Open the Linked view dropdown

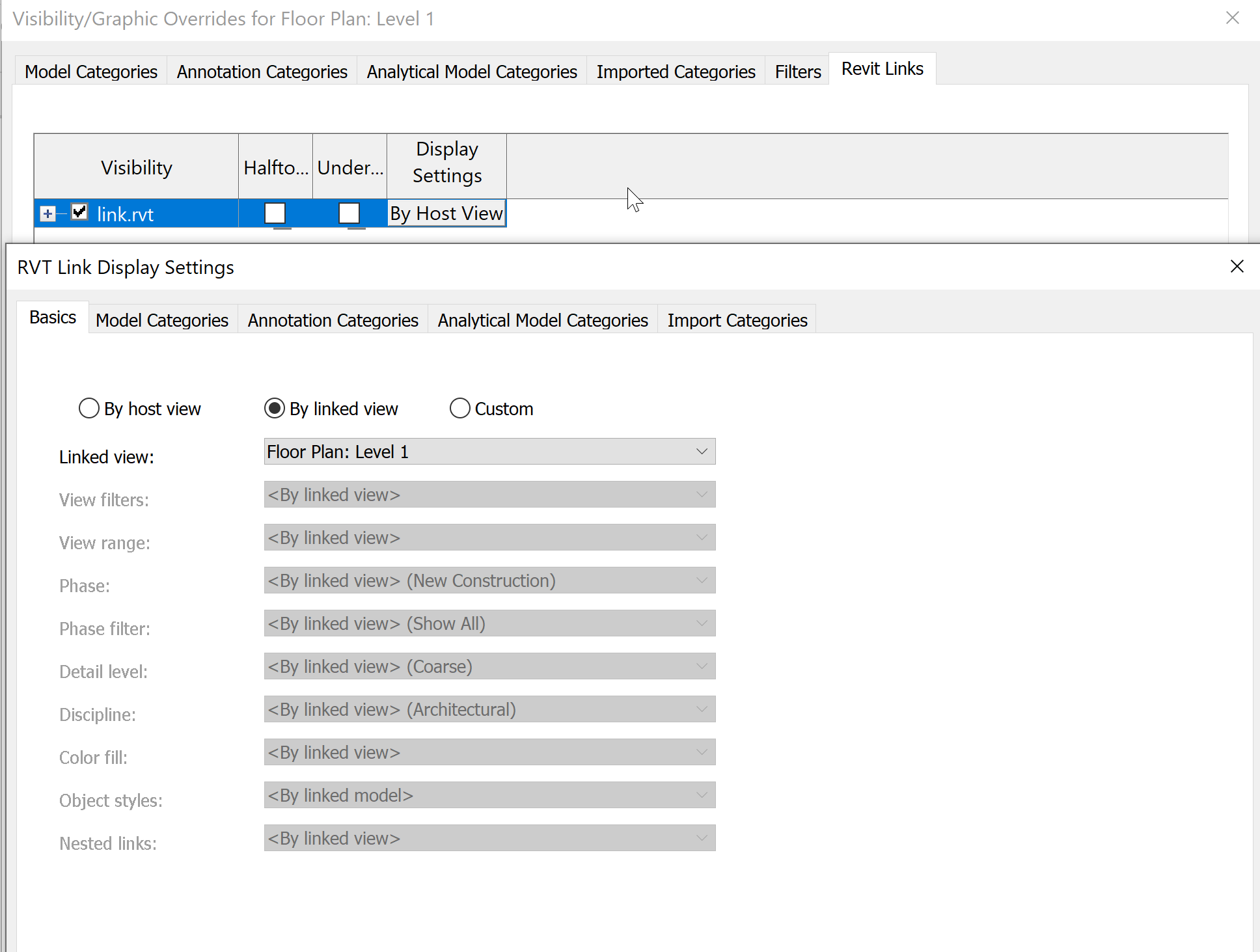[x=489, y=452]
